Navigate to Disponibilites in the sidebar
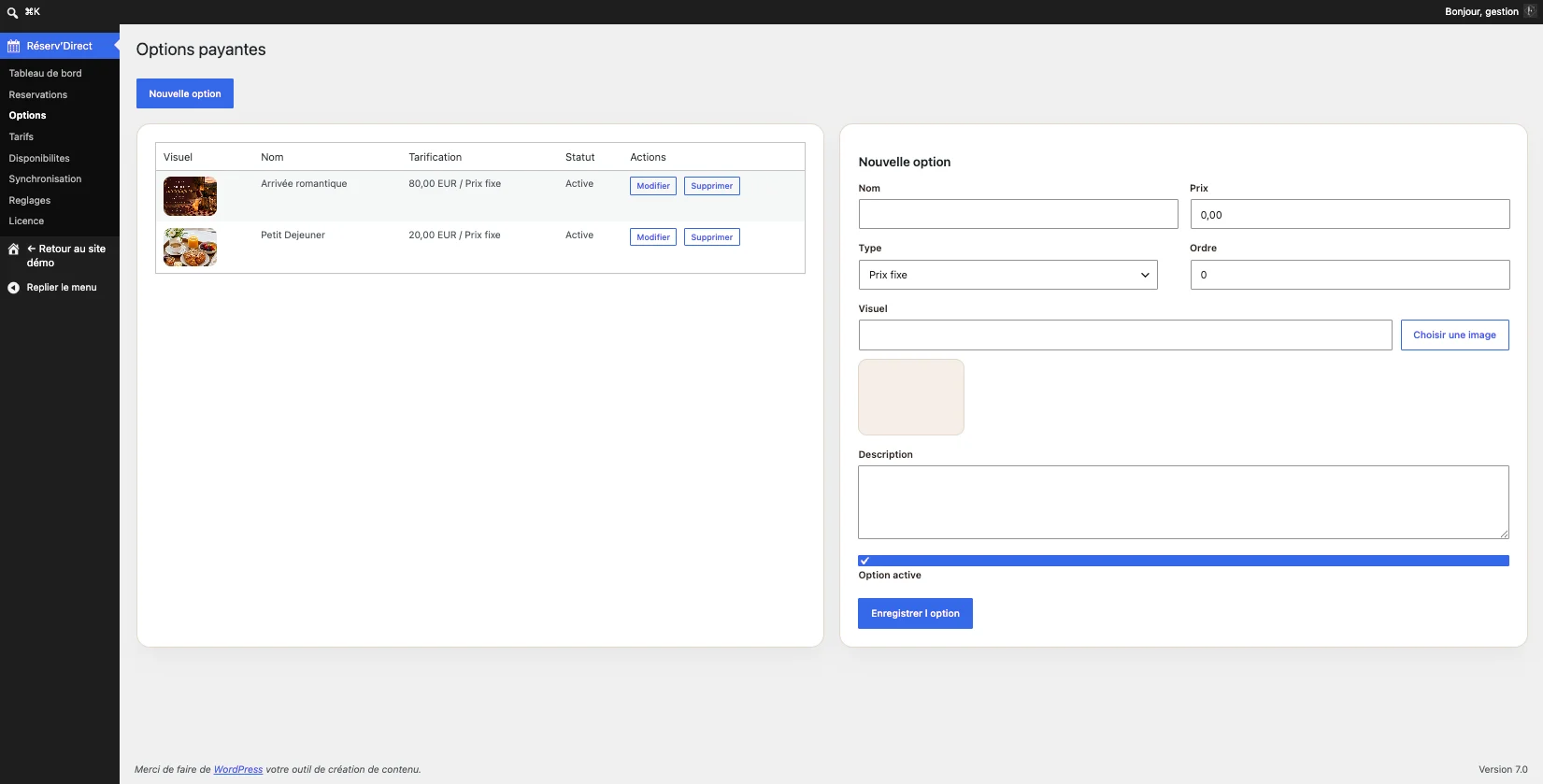 coord(39,158)
